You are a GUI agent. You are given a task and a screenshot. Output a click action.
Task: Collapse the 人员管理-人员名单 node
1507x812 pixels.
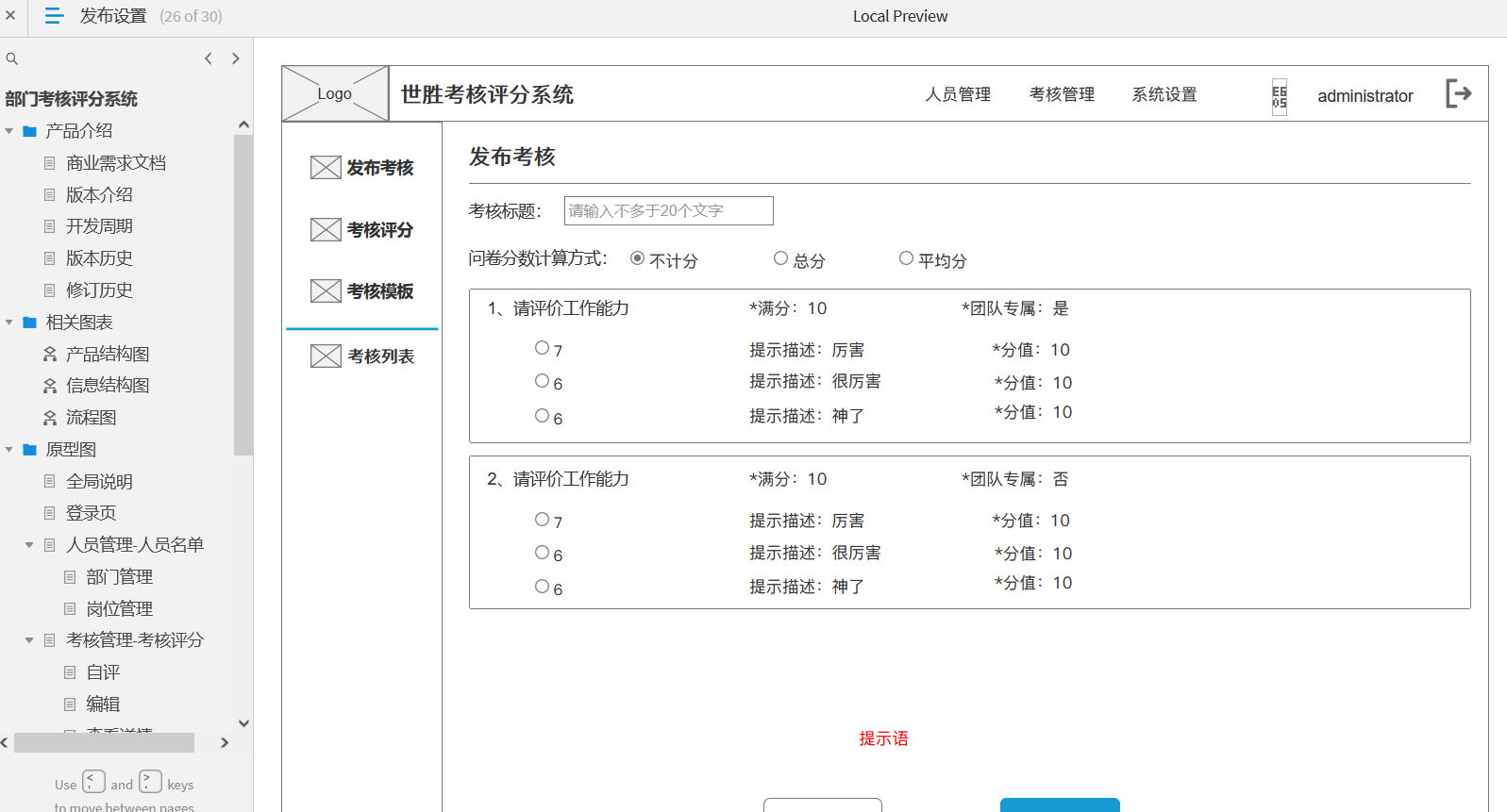[29, 545]
